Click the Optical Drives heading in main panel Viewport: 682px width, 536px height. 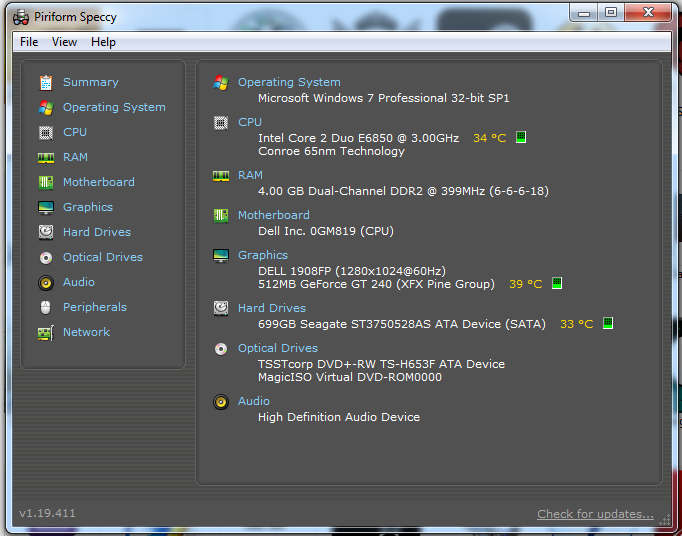[278, 348]
